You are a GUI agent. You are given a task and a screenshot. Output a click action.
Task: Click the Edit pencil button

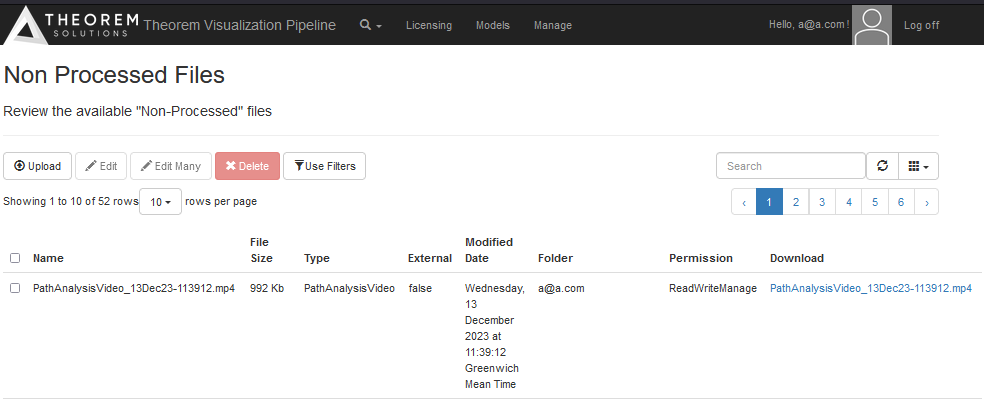pos(101,166)
